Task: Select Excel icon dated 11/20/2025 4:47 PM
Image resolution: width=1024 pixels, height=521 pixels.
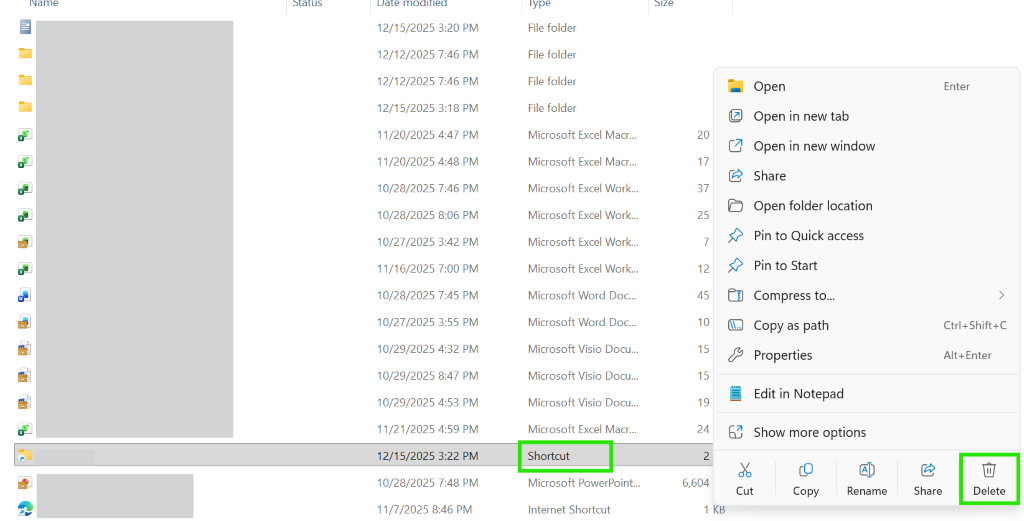Action: (x=25, y=135)
